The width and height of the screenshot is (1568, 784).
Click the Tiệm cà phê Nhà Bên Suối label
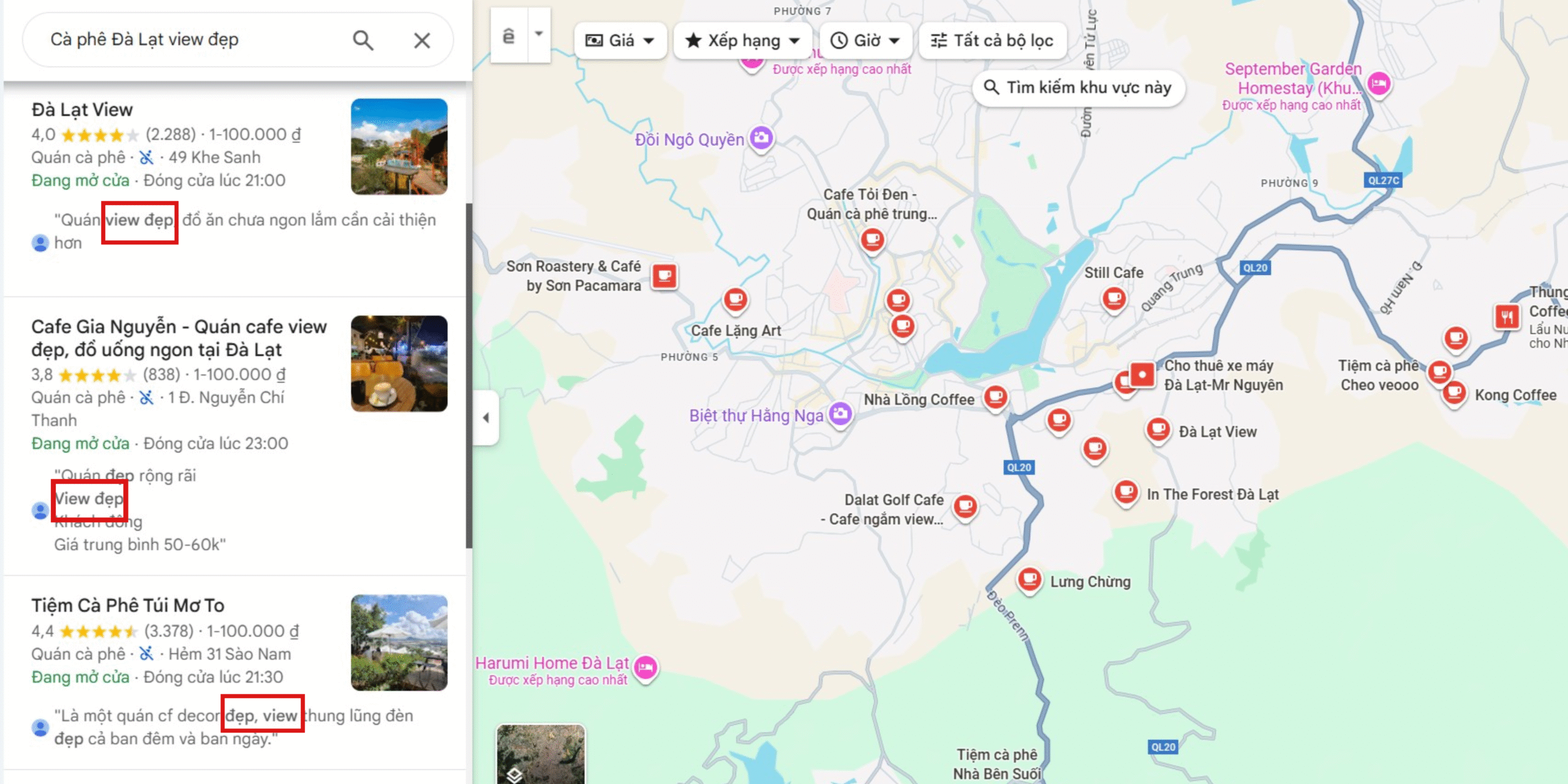997,764
